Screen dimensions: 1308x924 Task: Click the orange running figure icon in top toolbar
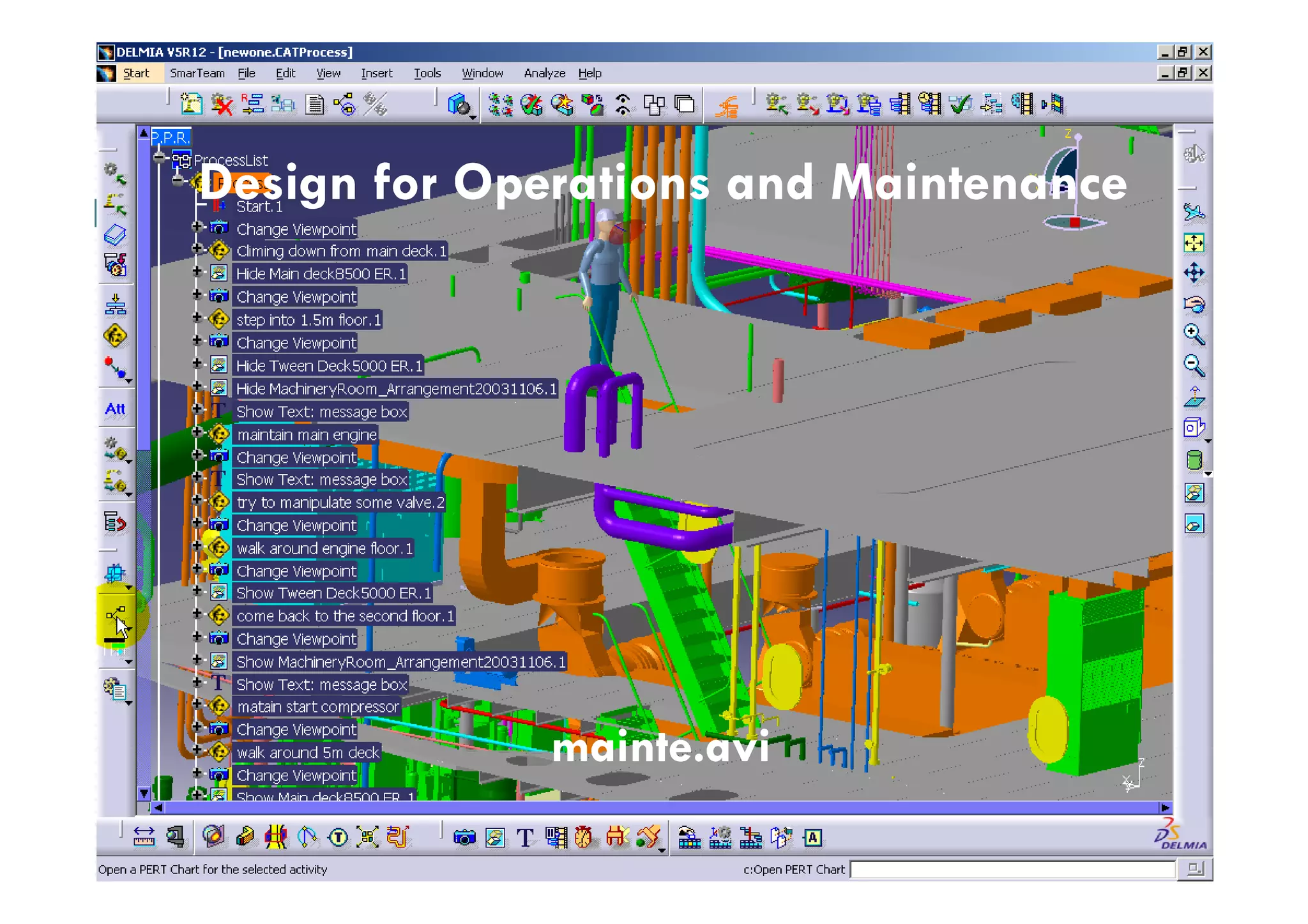(x=727, y=105)
